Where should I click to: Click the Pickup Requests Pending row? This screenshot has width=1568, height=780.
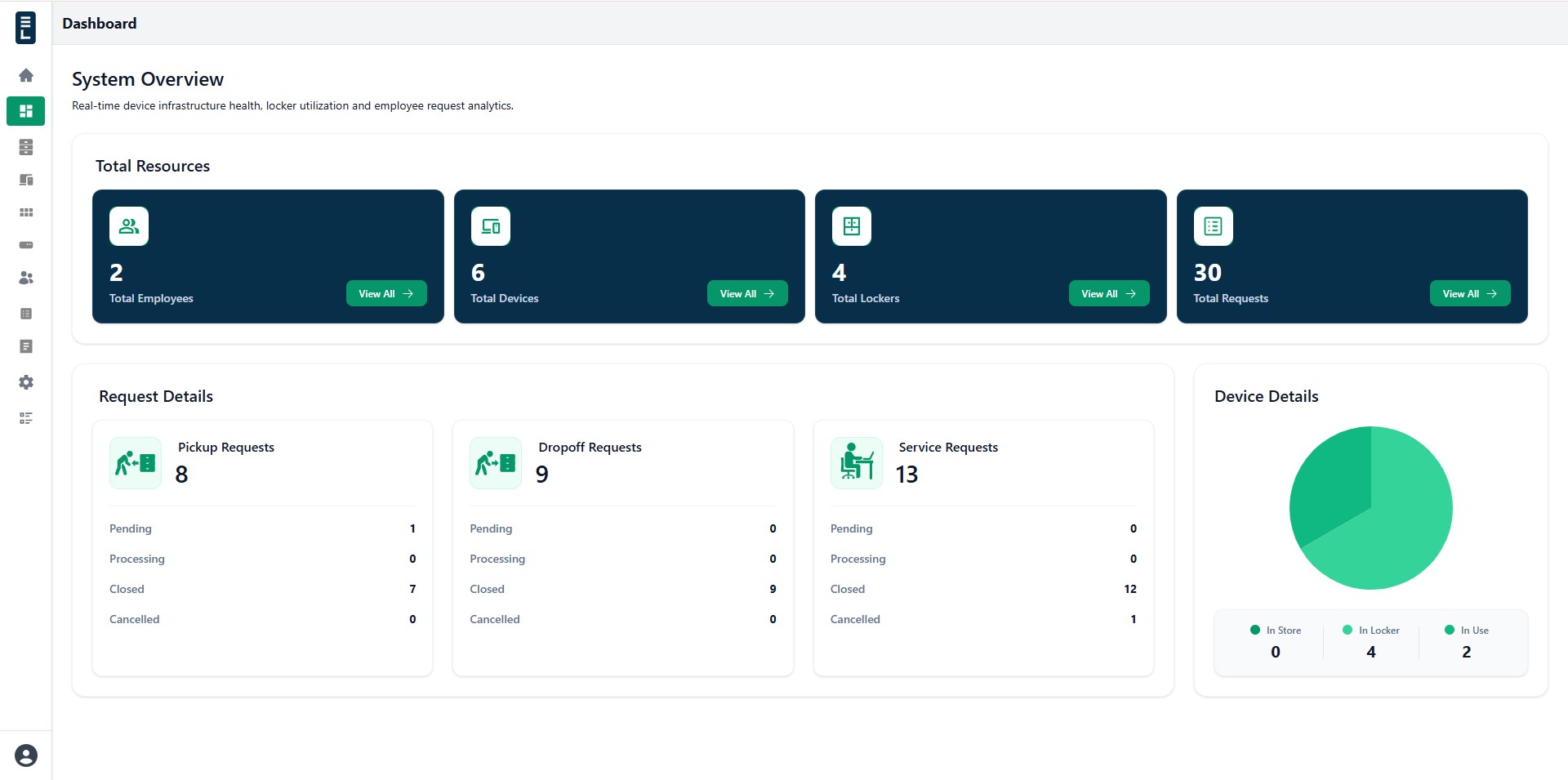[262, 528]
